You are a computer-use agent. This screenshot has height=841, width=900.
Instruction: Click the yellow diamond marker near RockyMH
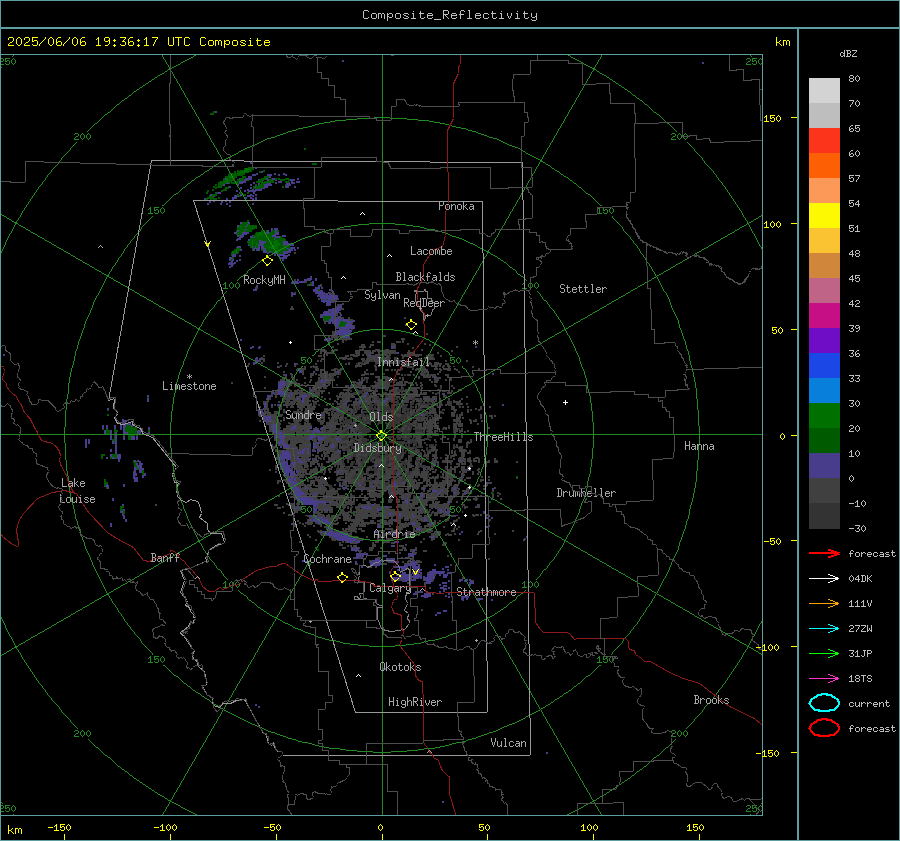pos(267,261)
